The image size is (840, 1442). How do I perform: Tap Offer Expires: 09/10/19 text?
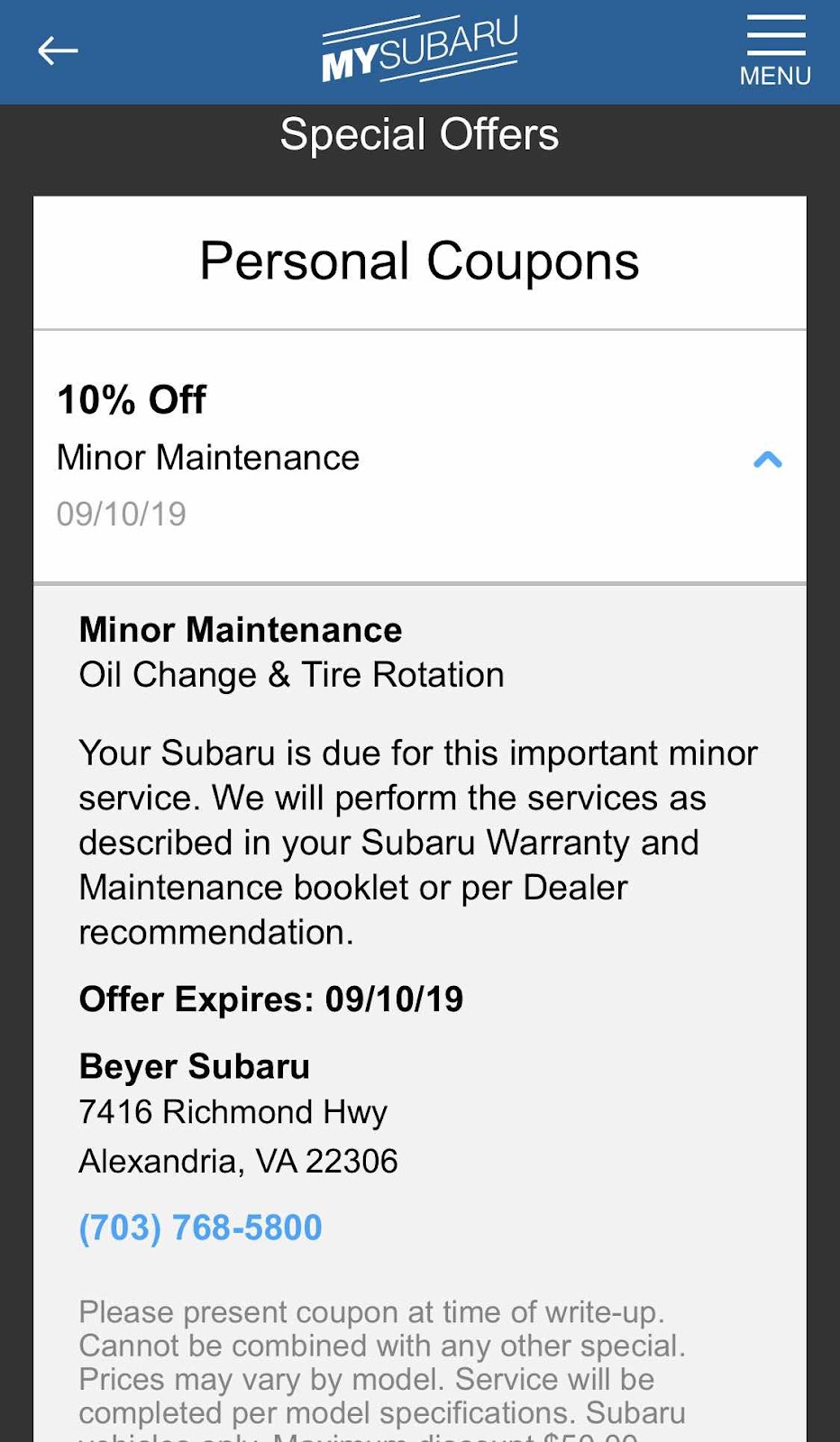coord(271,999)
